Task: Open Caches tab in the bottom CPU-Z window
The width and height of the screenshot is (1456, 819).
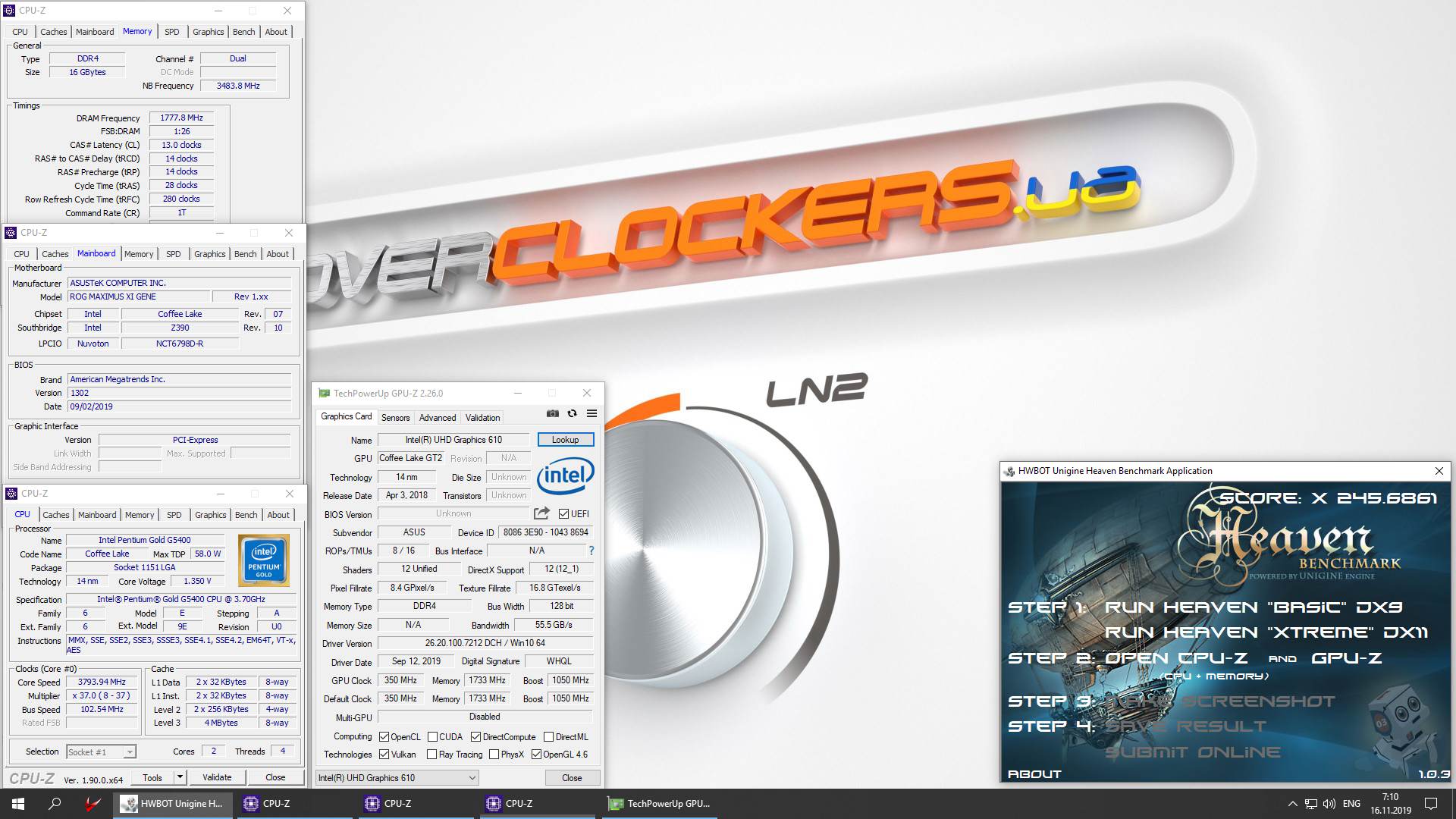Action: (x=56, y=515)
